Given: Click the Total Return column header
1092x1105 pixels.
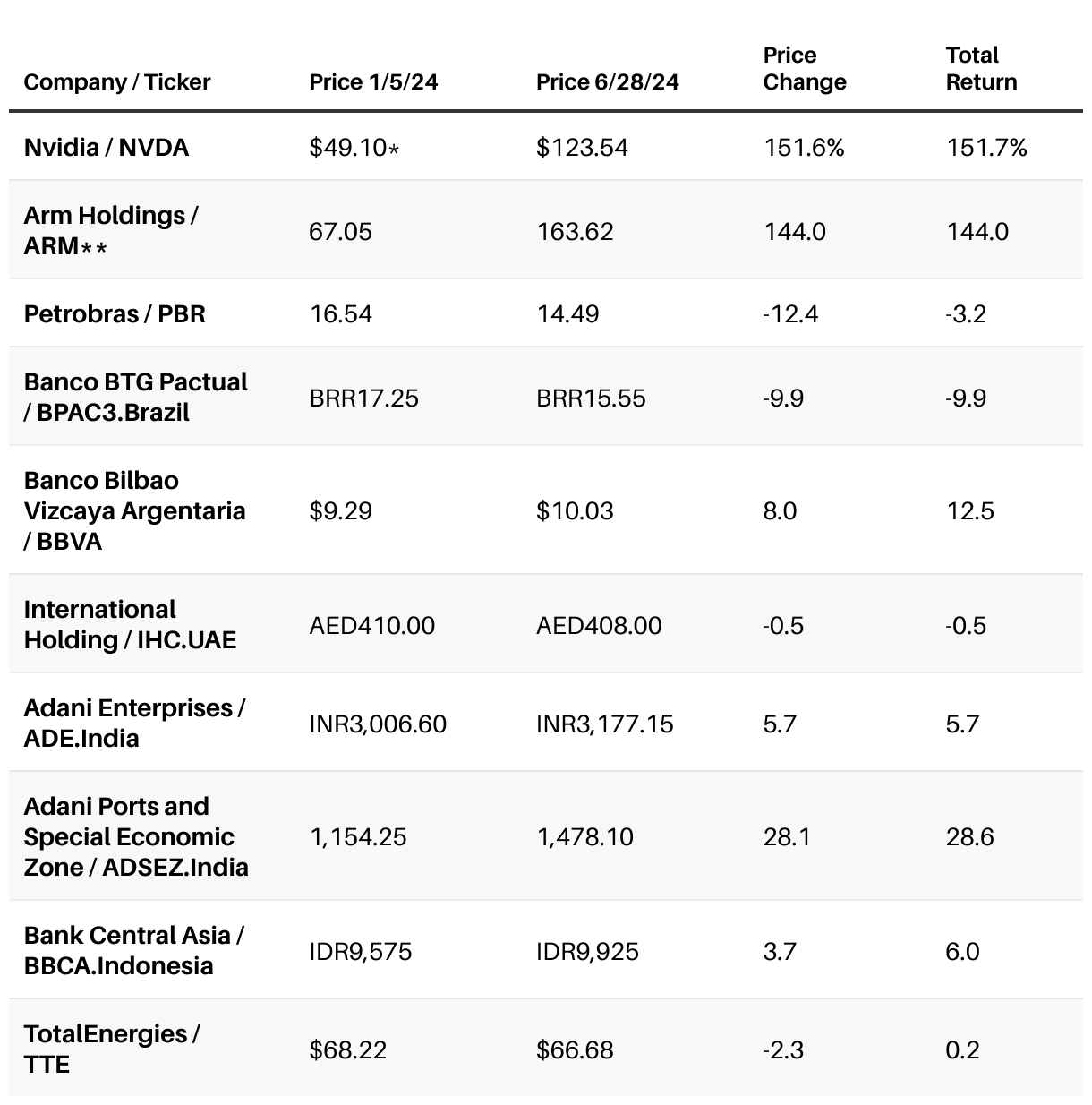Looking at the screenshot, I should tap(981, 69).
